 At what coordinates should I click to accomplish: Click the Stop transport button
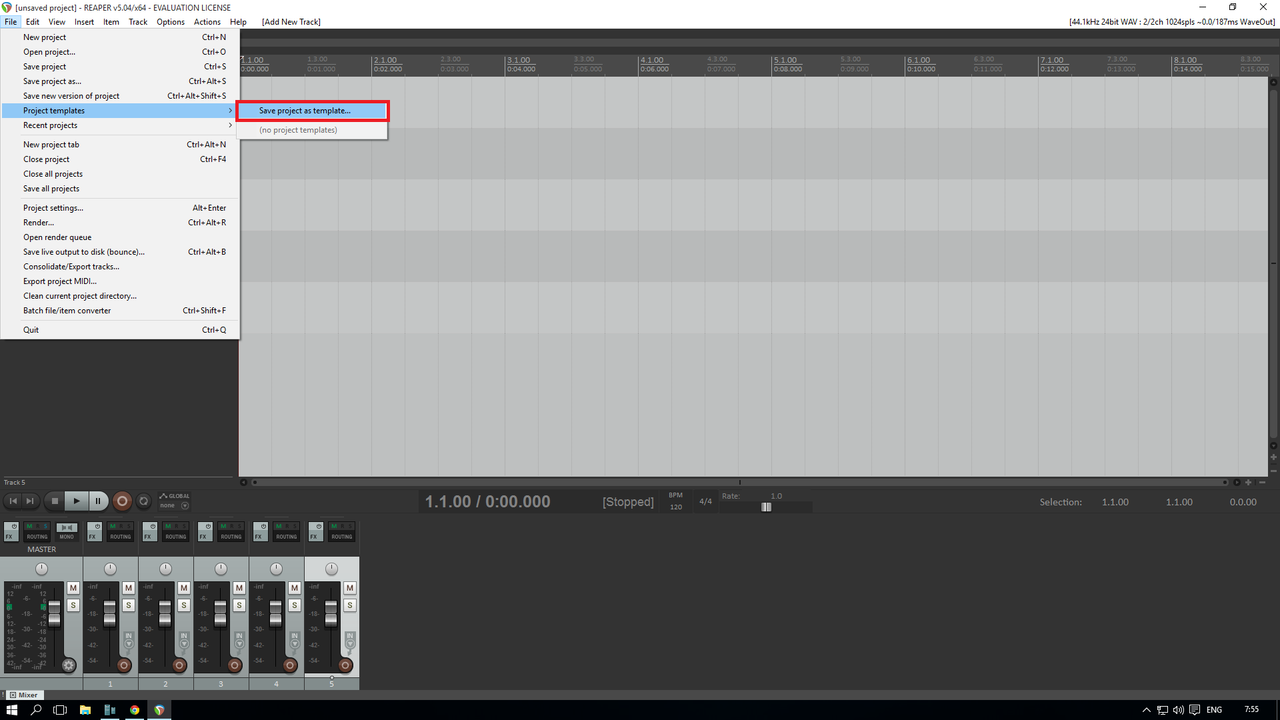point(55,501)
